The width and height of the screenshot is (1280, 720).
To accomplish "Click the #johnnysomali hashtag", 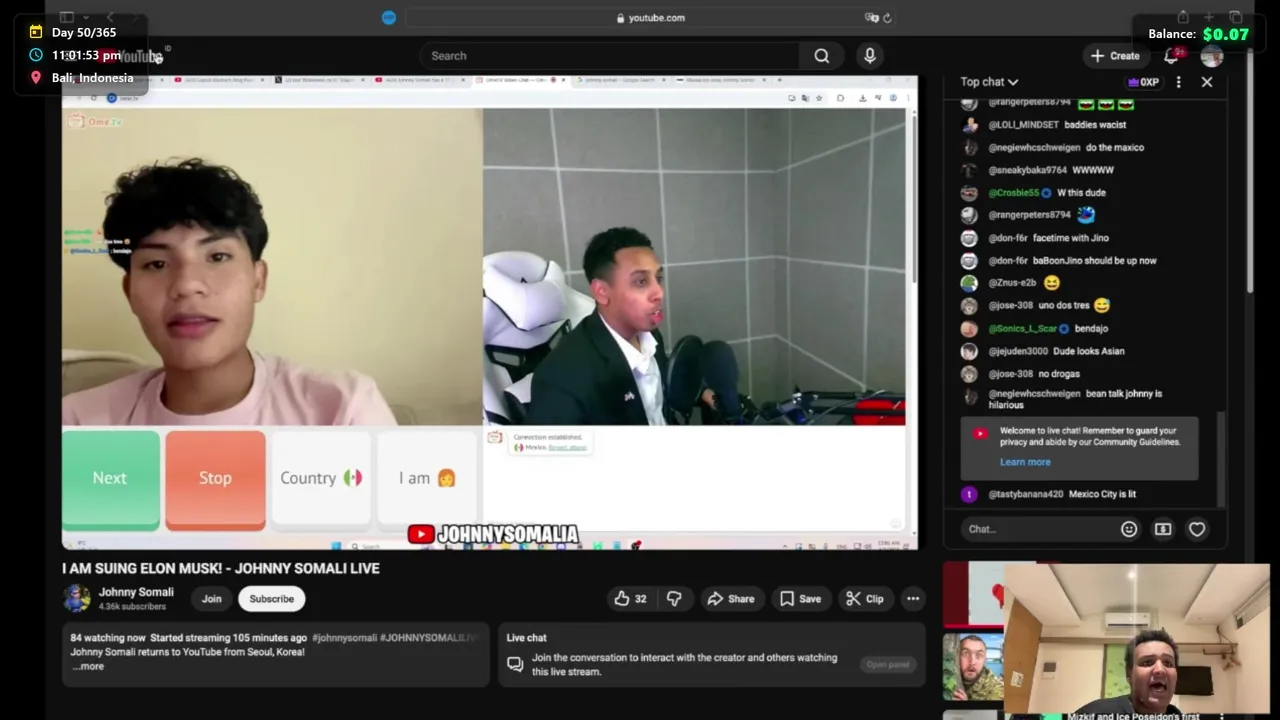I will (344, 638).
